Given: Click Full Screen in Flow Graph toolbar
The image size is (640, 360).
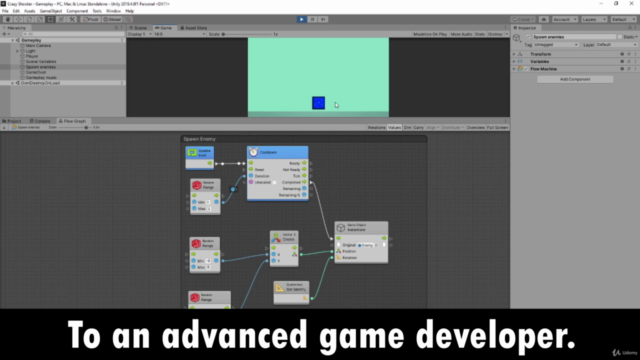Looking at the screenshot, I should [497, 128].
